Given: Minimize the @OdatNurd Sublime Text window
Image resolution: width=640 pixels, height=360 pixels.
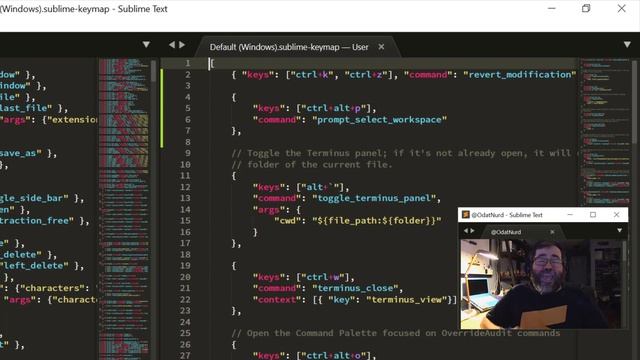Looking at the screenshot, I should (570, 214).
